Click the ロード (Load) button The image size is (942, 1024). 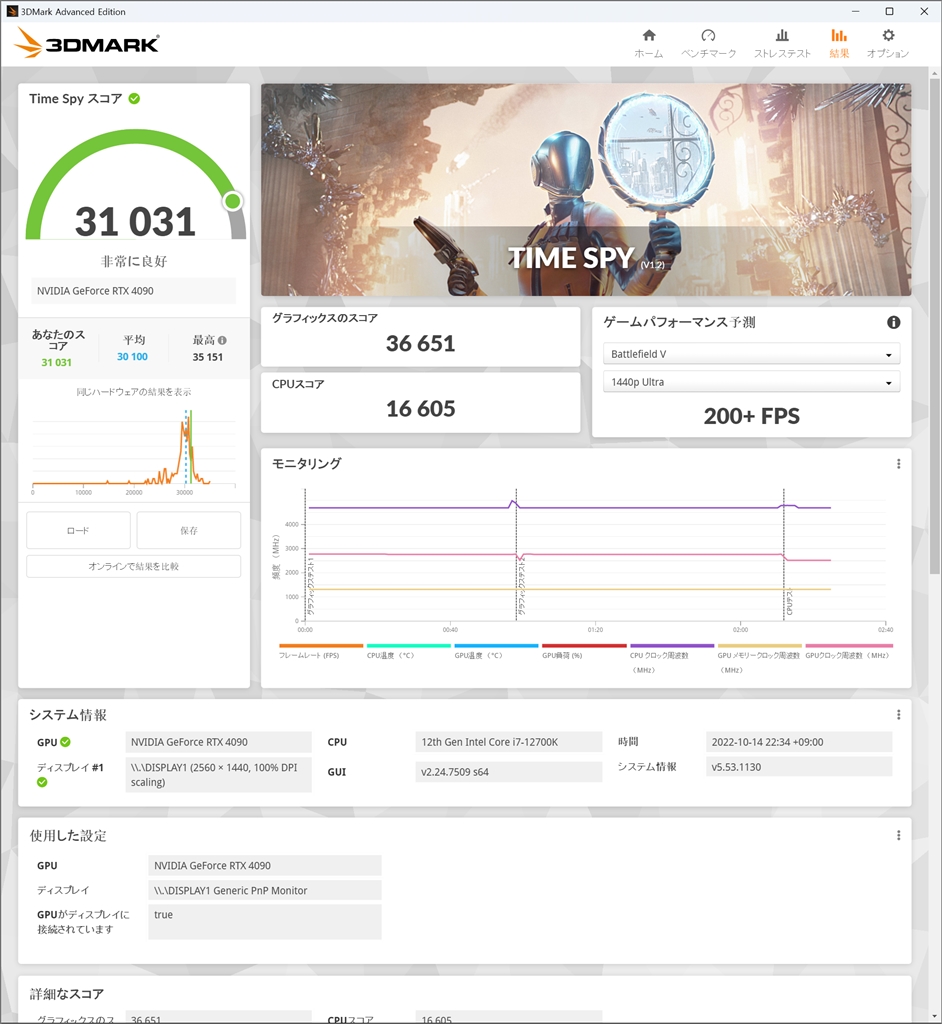pos(78,530)
